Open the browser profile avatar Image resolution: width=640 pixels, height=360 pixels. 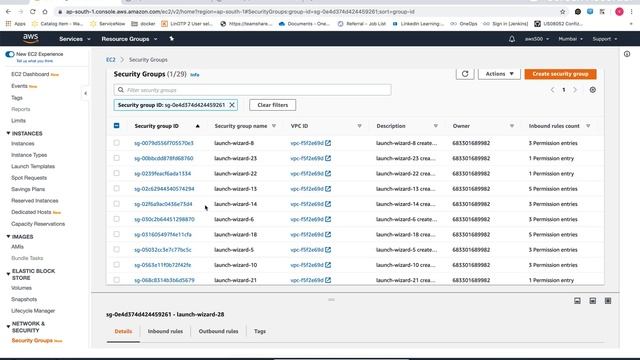click(x=619, y=12)
